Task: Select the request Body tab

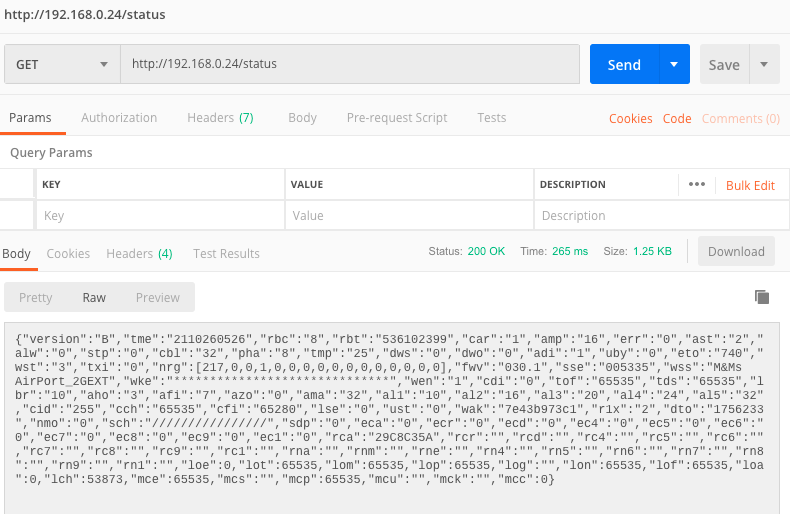Action: (x=302, y=118)
